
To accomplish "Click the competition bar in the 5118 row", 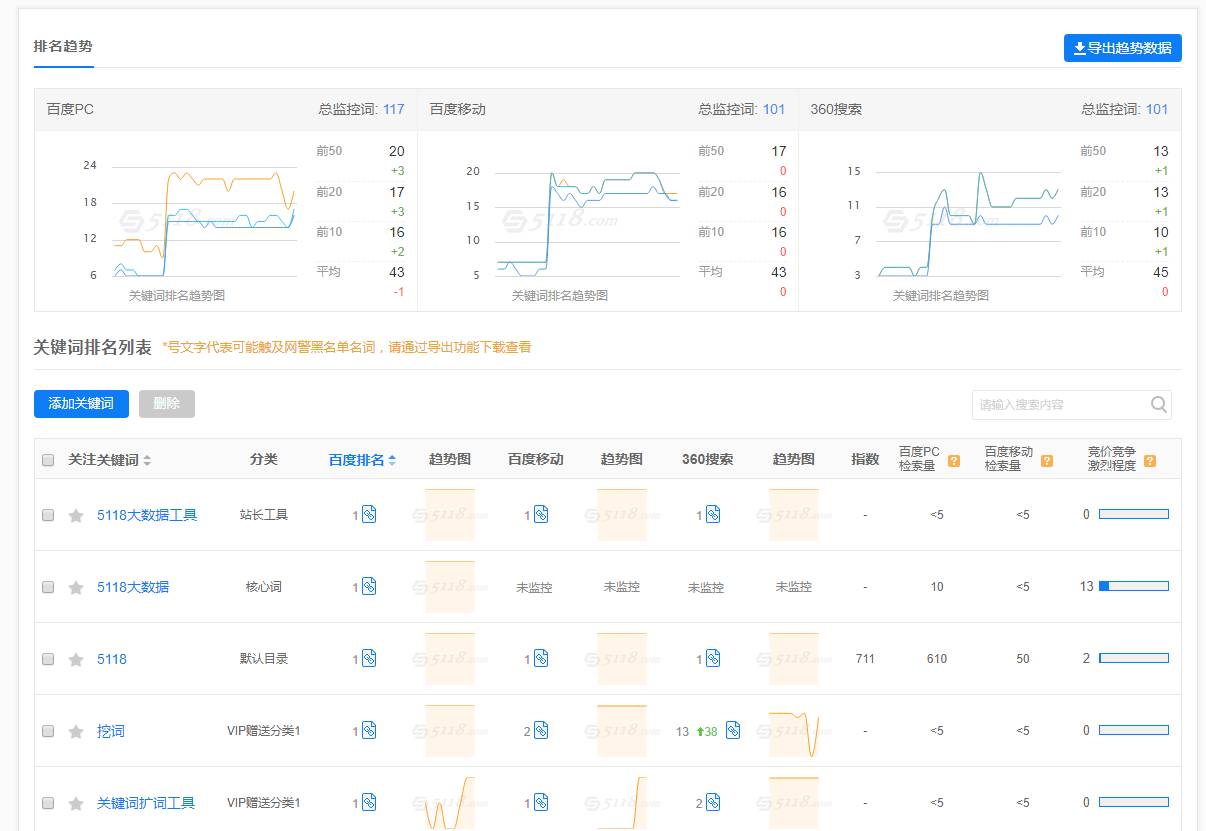I will click(x=1134, y=658).
